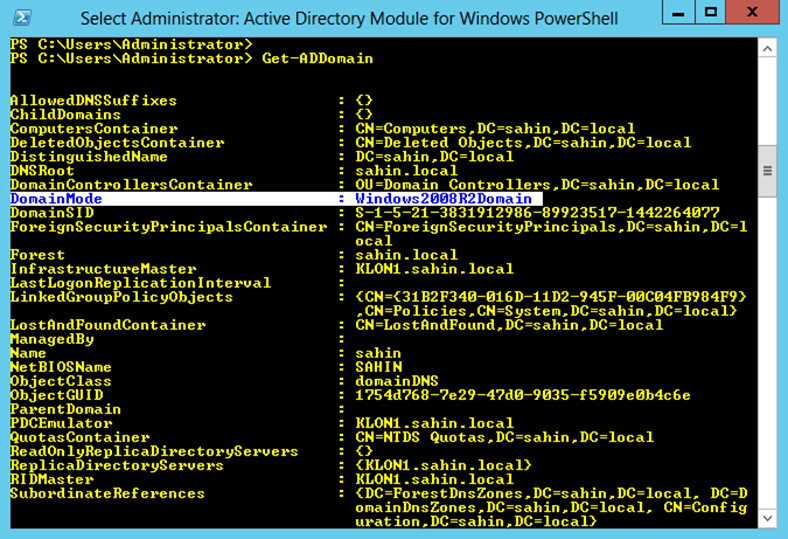This screenshot has width=788, height=539.
Task: Click the vertical scrollbar thumb
Action: tap(767, 171)
